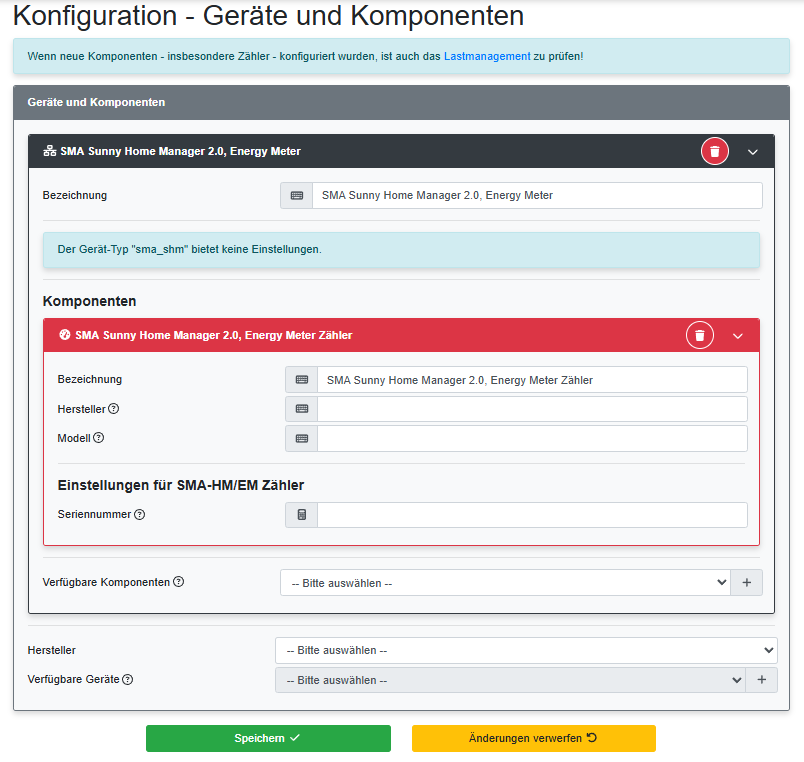Click the 'Komponenten' section heading
Image resolution: width=804 pixels, height=762 pixels.
(89, 301)
